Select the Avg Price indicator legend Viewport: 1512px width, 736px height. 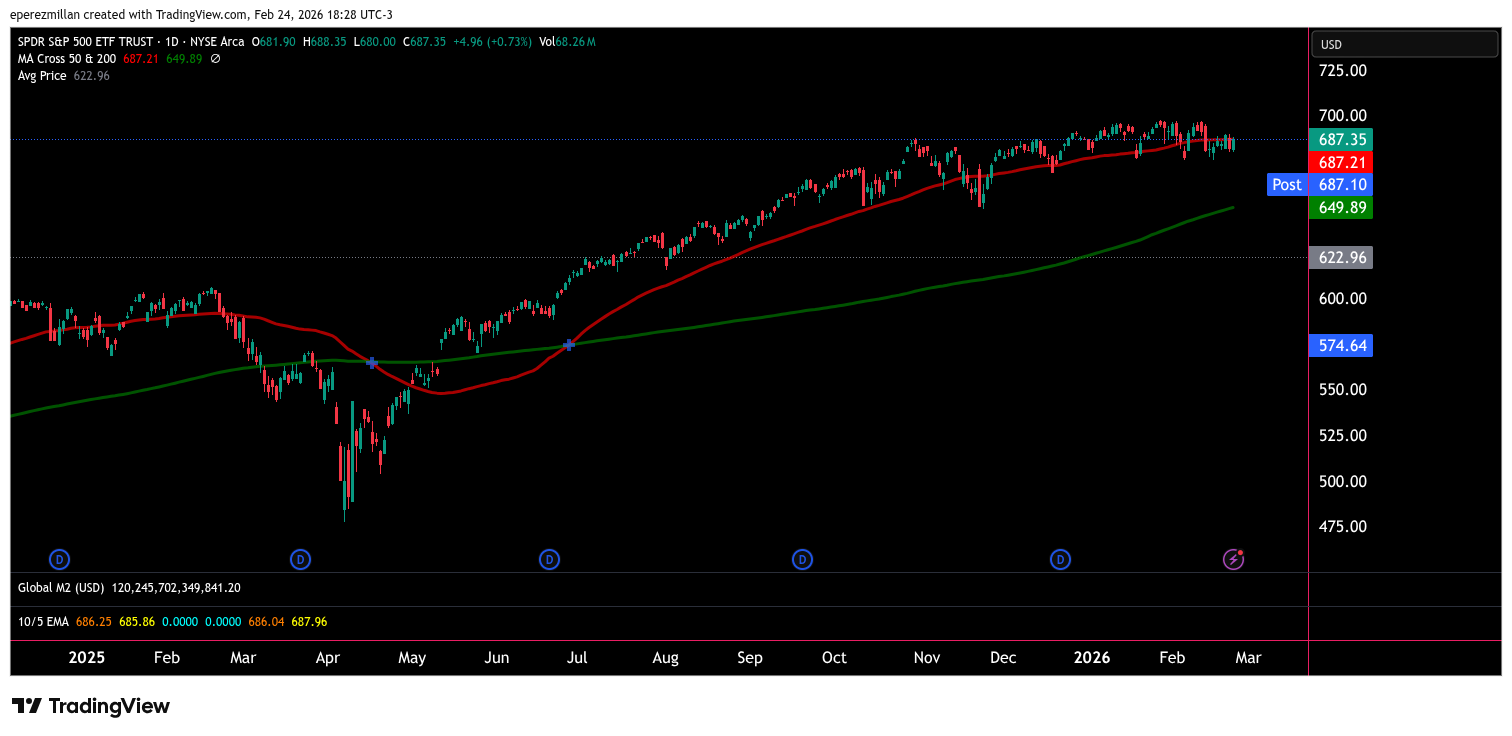[x=42, y=76]
